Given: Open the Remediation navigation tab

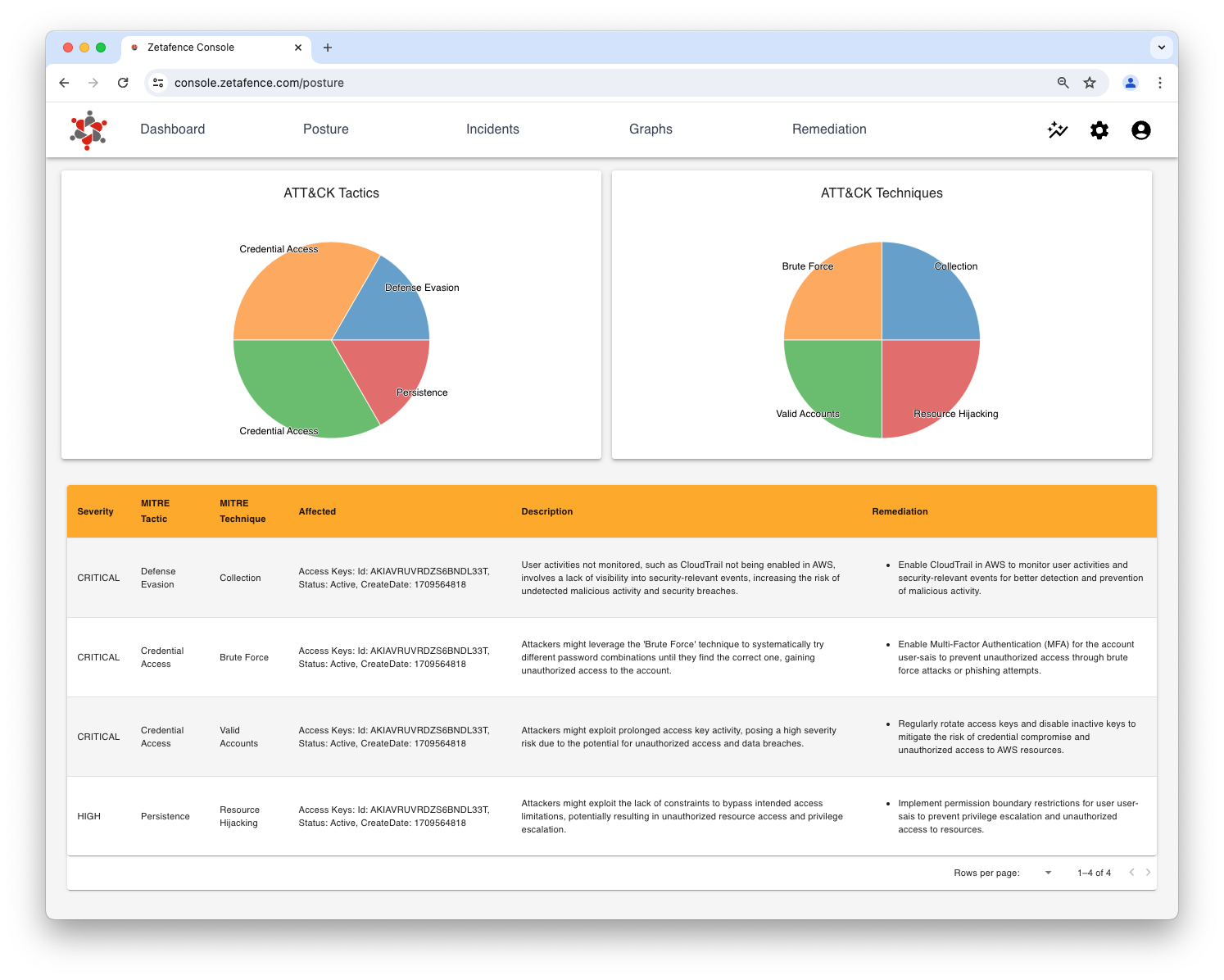Looking at the screenshot, I should (829, 129).
